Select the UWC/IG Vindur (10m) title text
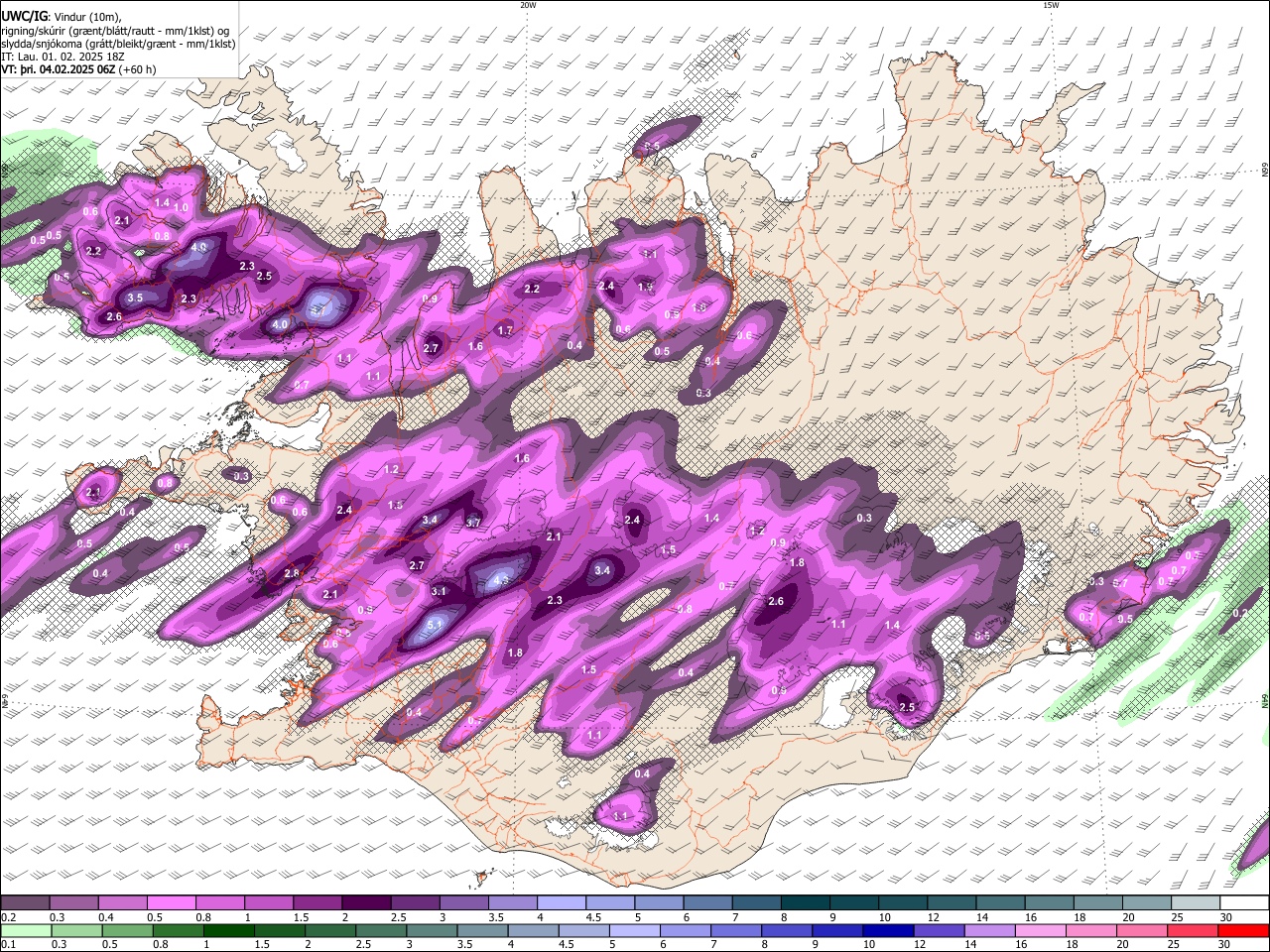This screenshot has height=952, width=1270. 62,17
